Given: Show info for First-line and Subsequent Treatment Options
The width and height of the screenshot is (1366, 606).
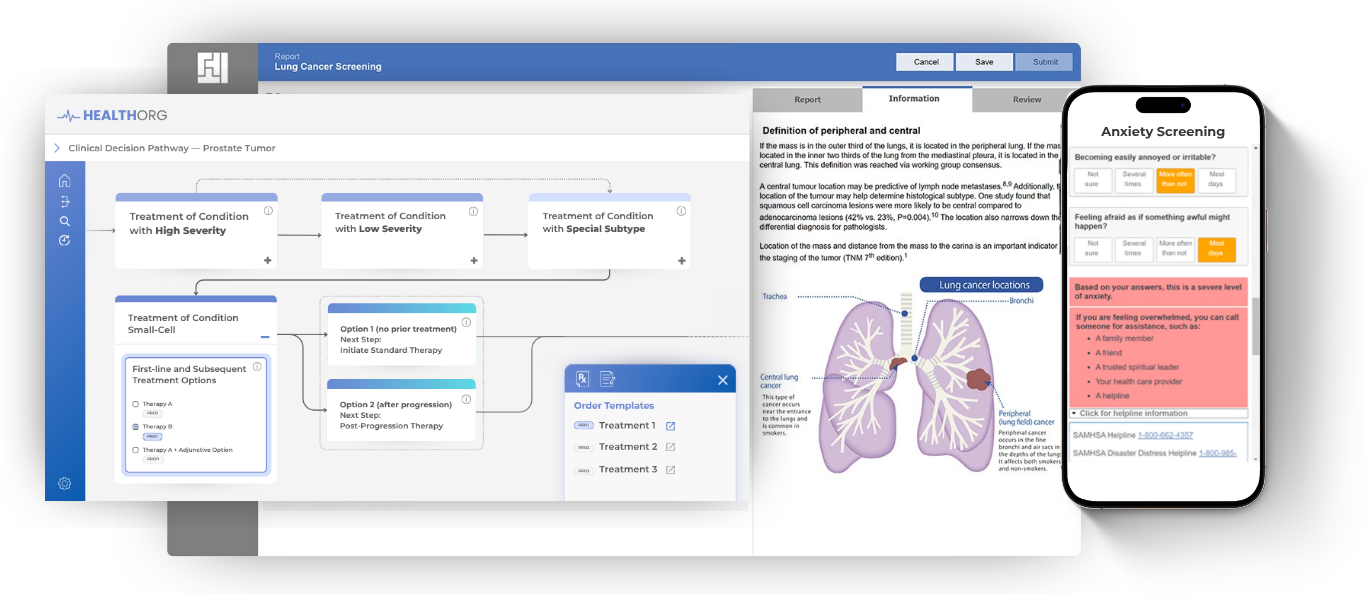Looking at the screenshot, I should click(257, 367).
